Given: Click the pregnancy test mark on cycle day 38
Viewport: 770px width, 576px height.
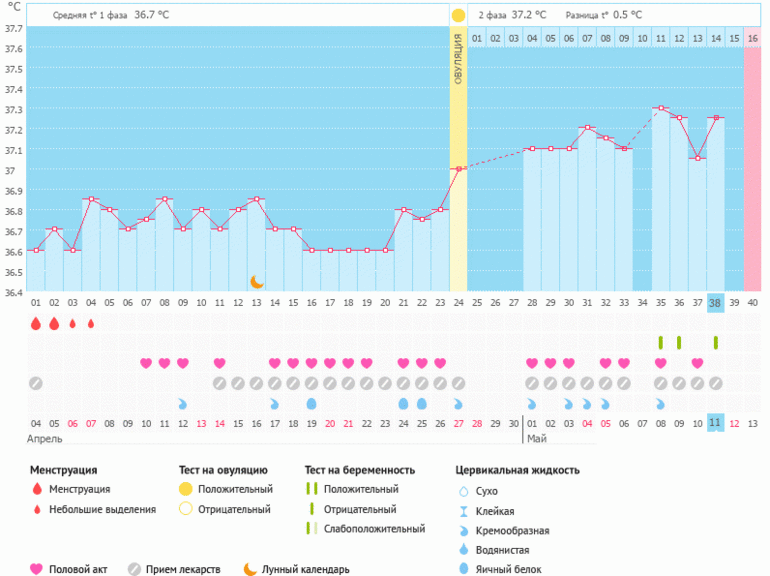Looking at the screenshot, I should pyautogui.click(x=715, y=343).
